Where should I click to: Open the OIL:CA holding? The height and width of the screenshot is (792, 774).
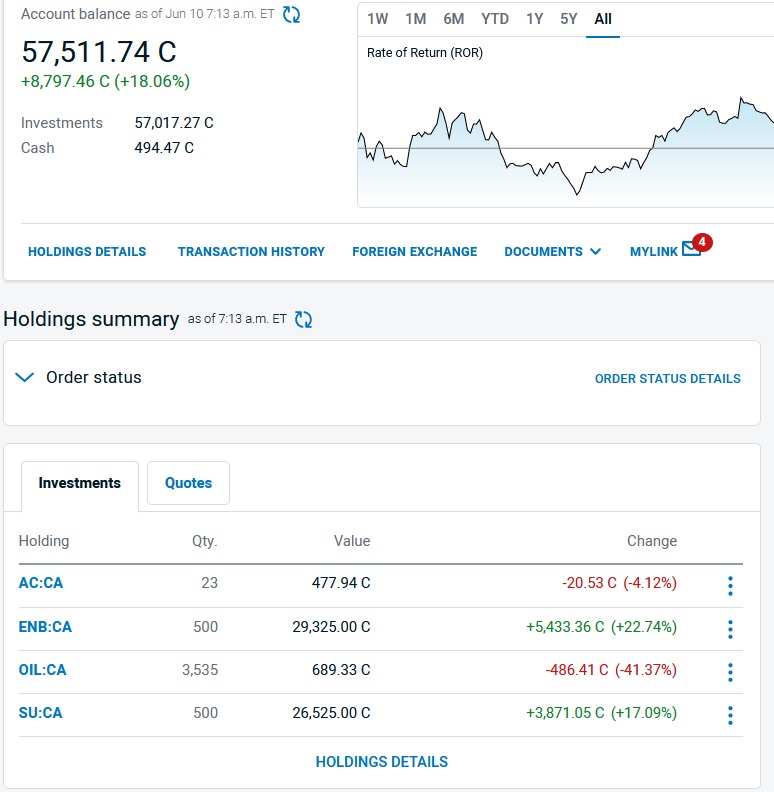tap(42, 670)
